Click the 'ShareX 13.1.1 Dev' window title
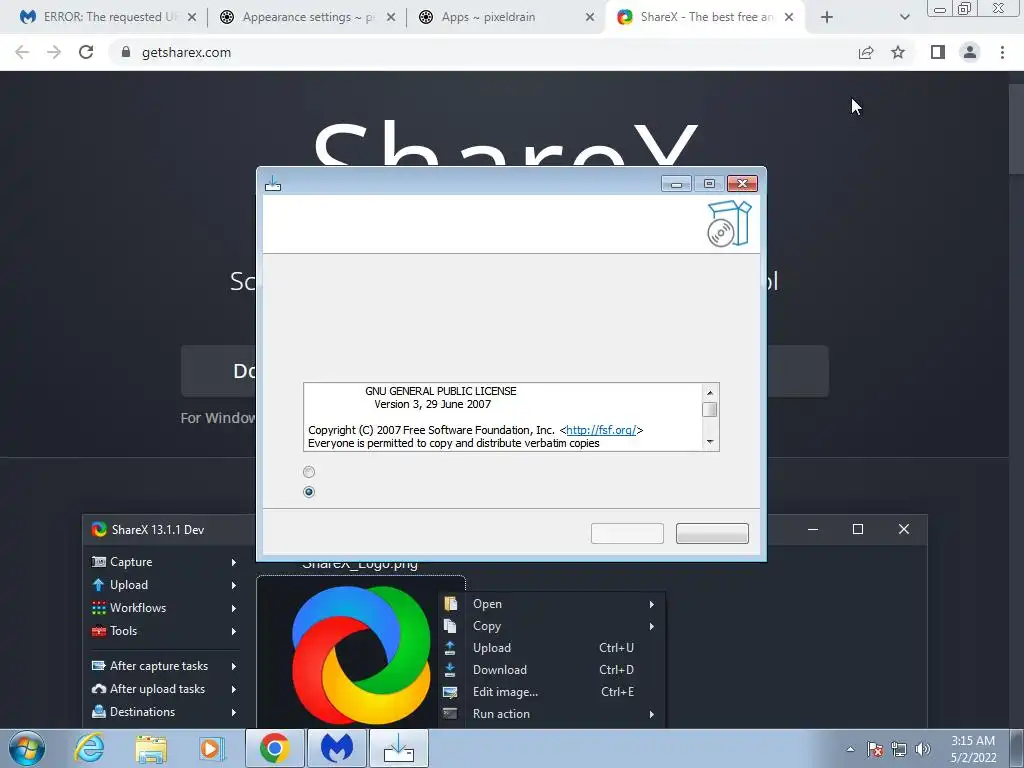 point(157,530)
